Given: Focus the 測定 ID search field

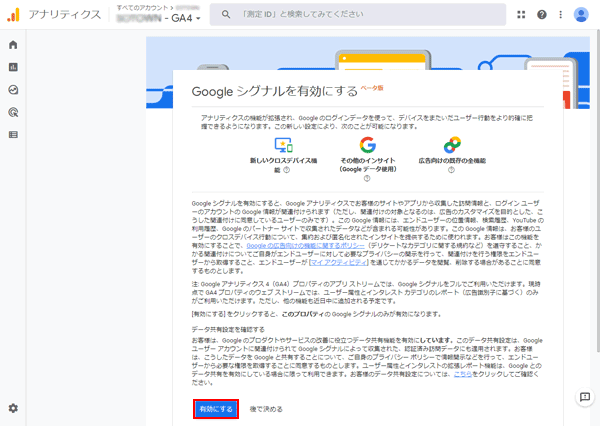Looking at the screenshot, I should (358, 15).
